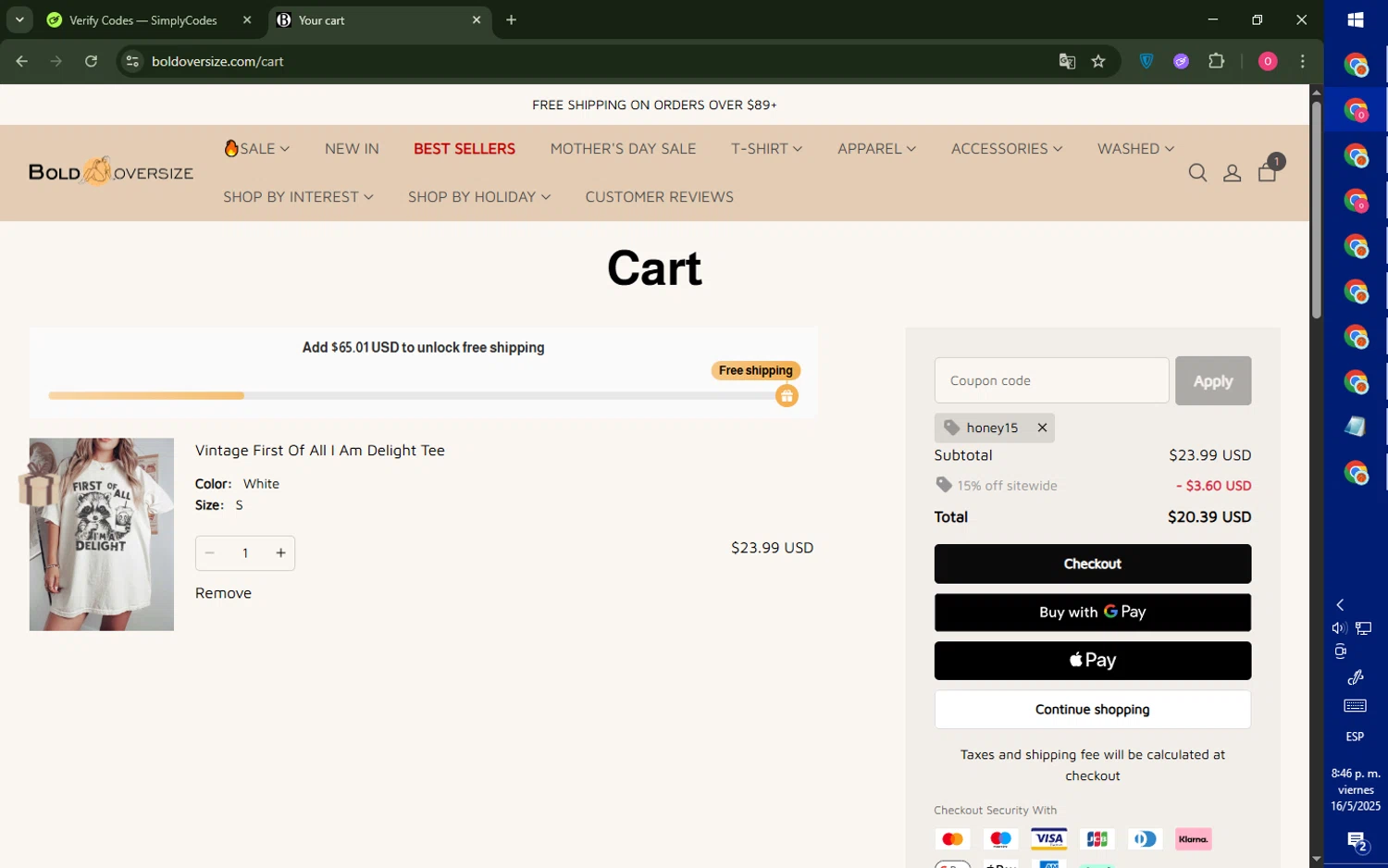The height and width of the screenshot is (868, 1388).
Task: Increase item quantity with plus
Action: click(x=280, y=553)
